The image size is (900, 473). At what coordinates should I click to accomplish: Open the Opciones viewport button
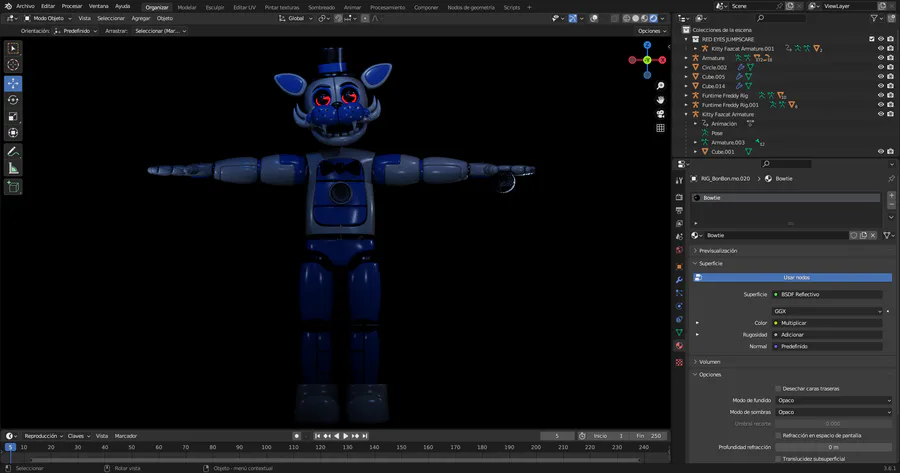point(652,31)
